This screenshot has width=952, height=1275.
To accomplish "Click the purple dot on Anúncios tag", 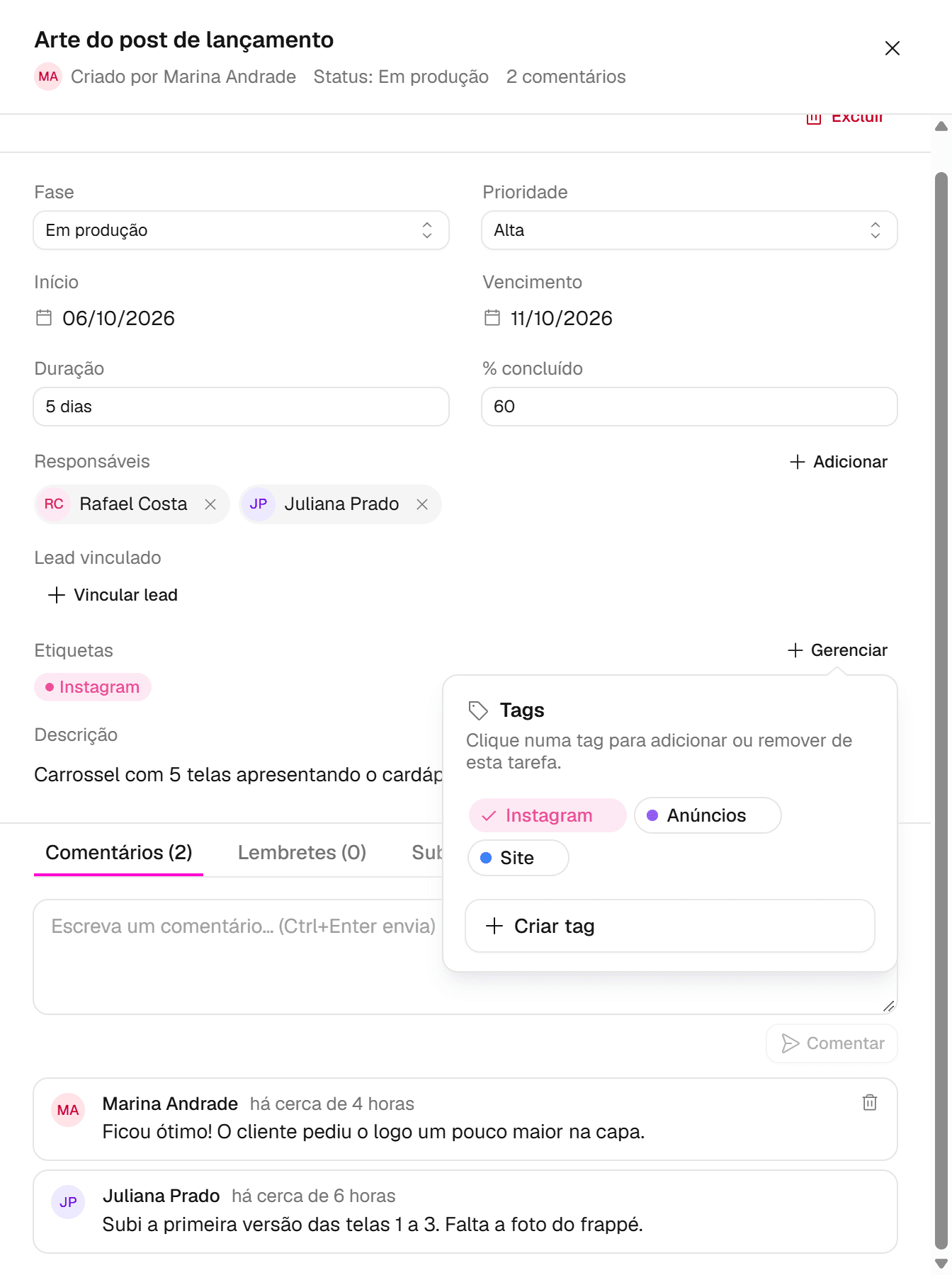I will (x=652, y=815).
